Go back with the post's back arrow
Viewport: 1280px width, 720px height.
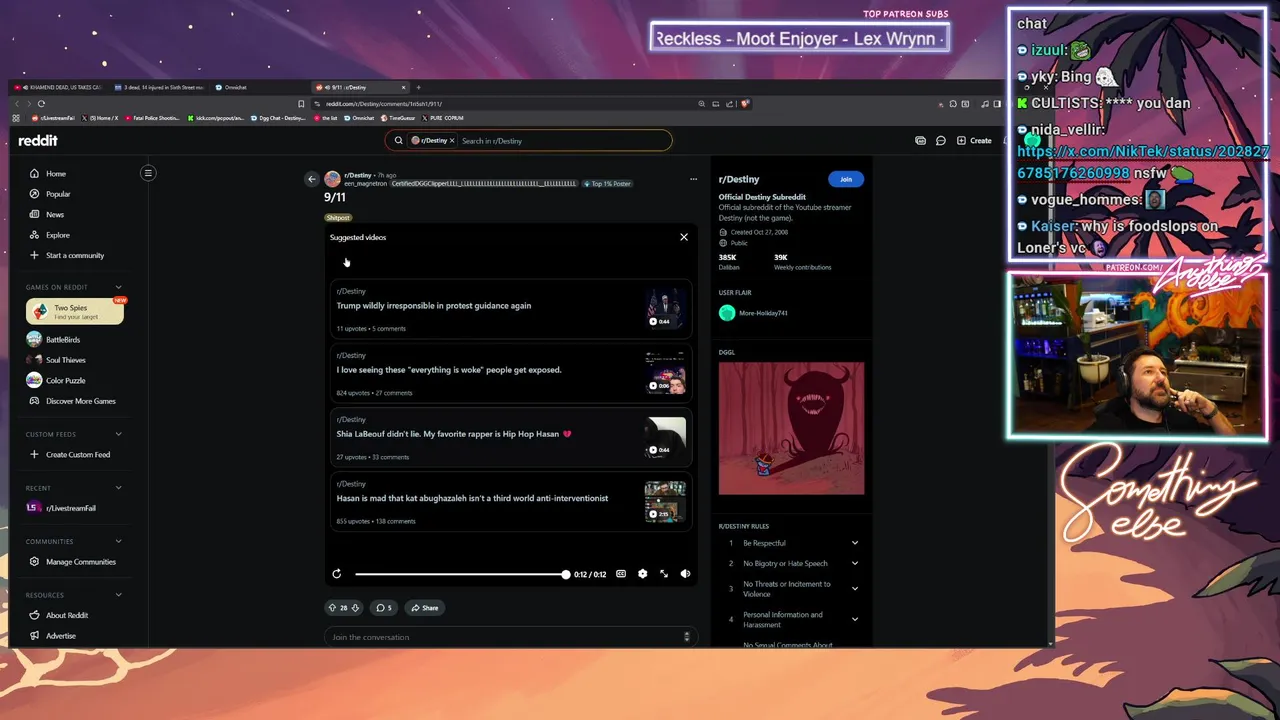click(312, 179)
